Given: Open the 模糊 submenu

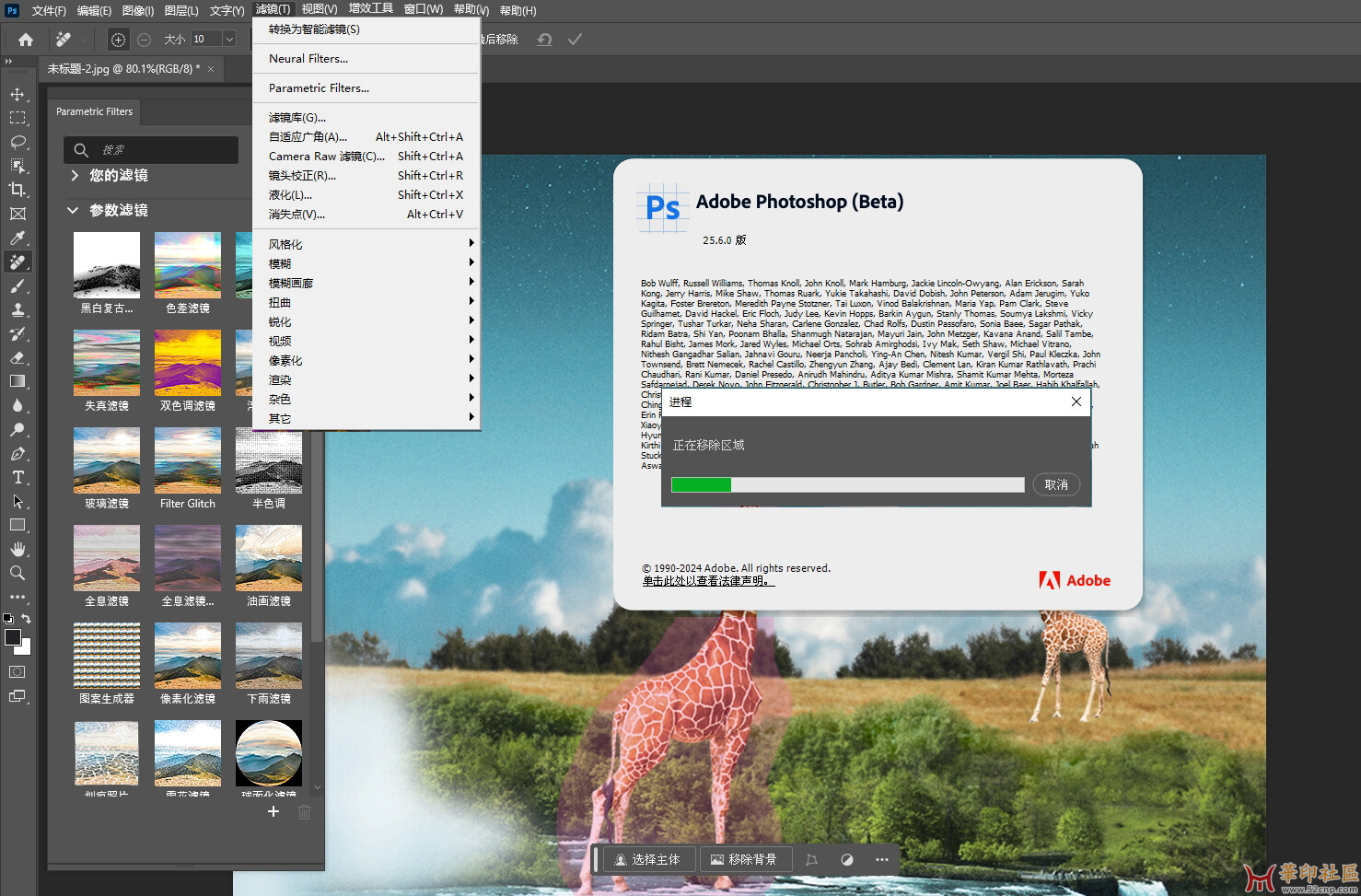Looking at the screenshot, I should point(279,263).
